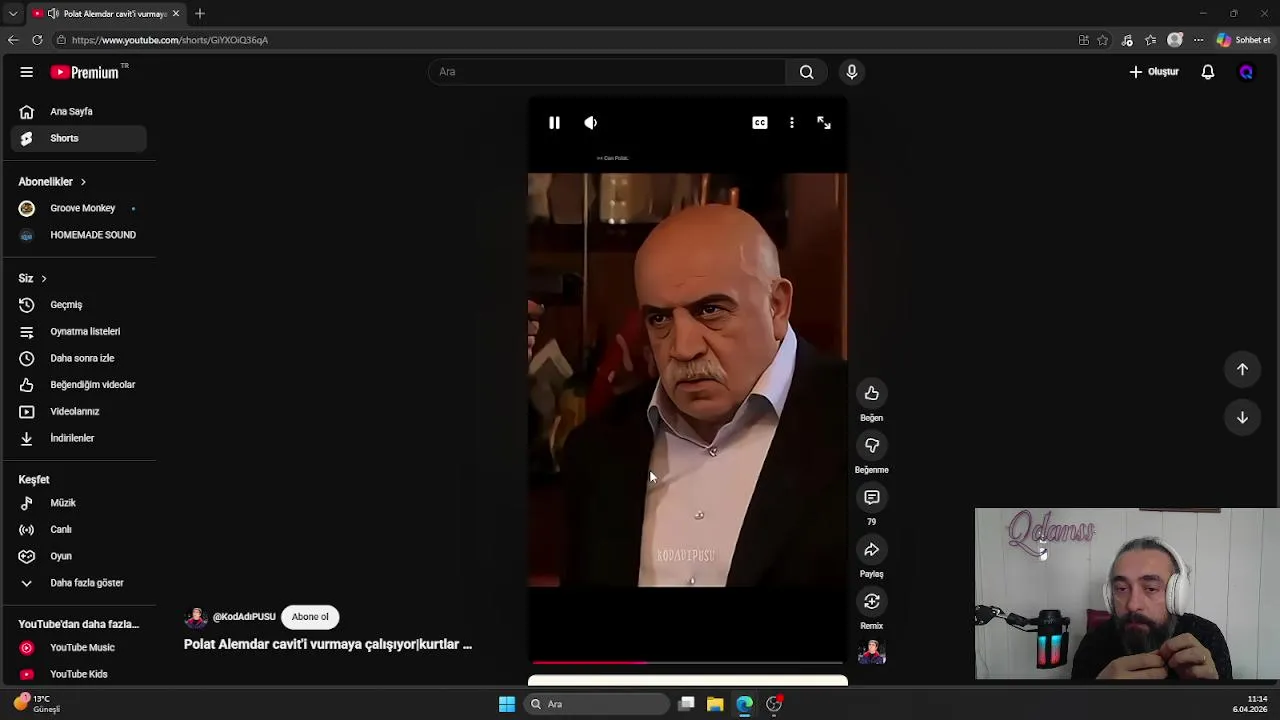This screenshot has height=720, width=1280.
Task: Like the video with Beğen button
Action: 872,393
